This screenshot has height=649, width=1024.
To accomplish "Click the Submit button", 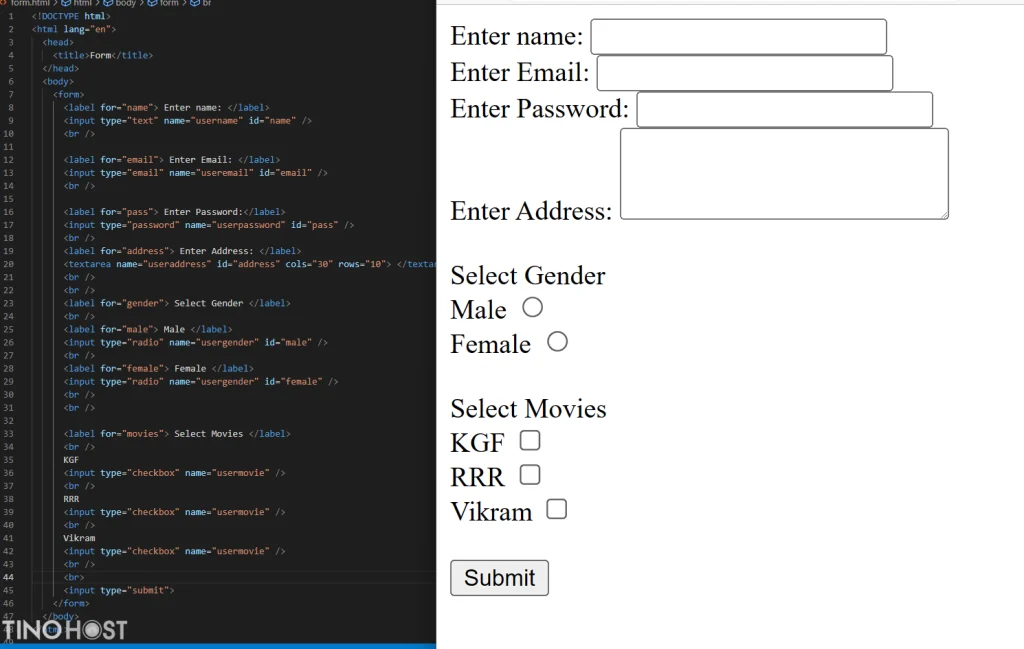I will click(499, 578).
